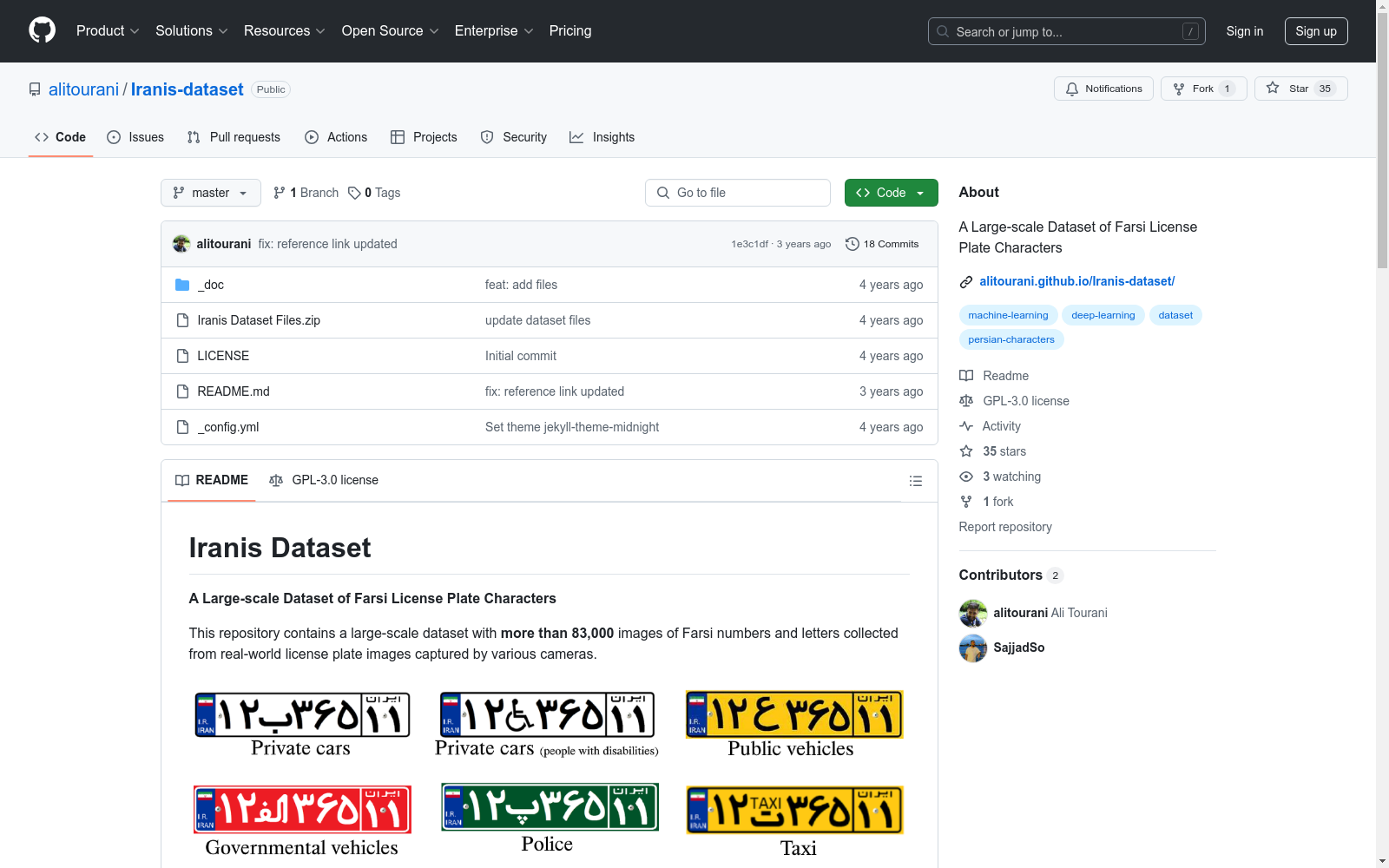Image resolution: width=1389 pixels, height=868 pixels.
Task: Select the GPL-3.0 license tab
Action: [x=324, y=480]
